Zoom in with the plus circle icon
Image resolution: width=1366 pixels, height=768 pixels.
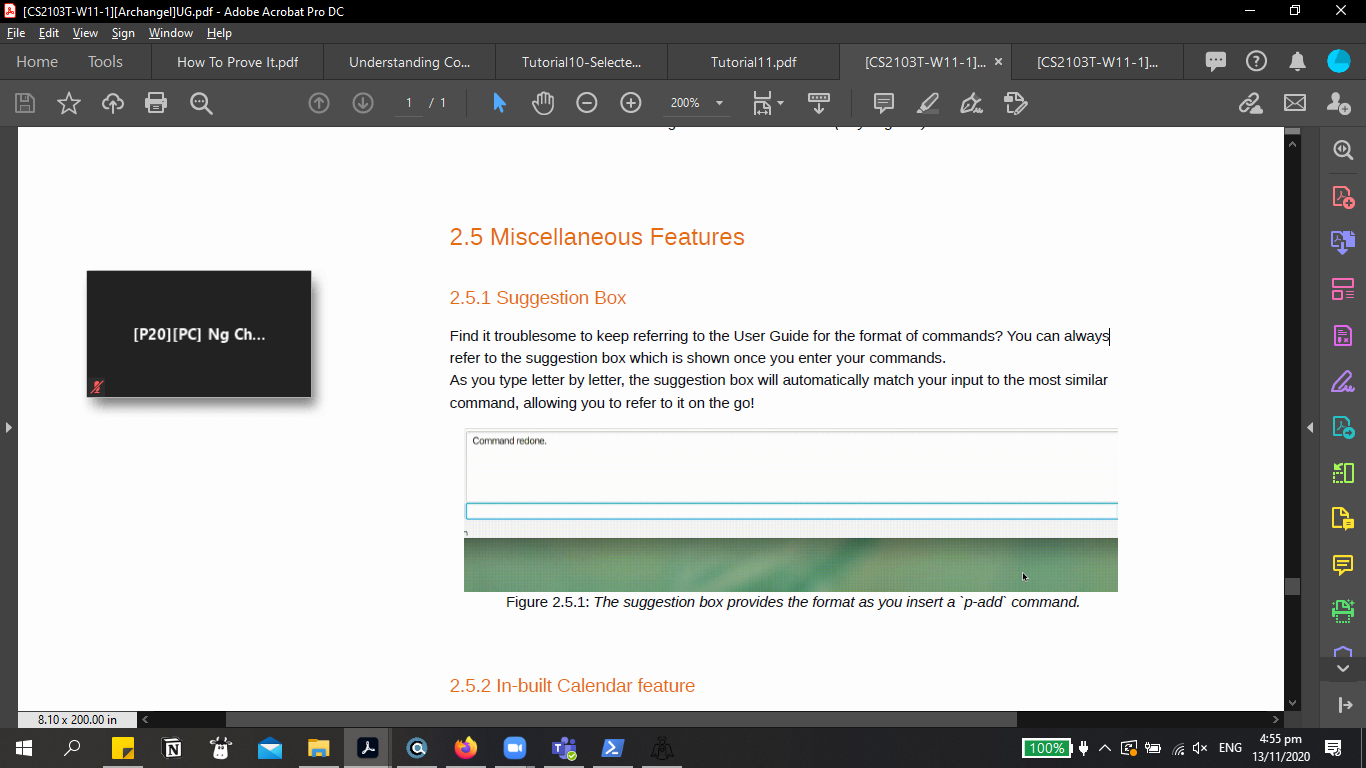(631, 103)
